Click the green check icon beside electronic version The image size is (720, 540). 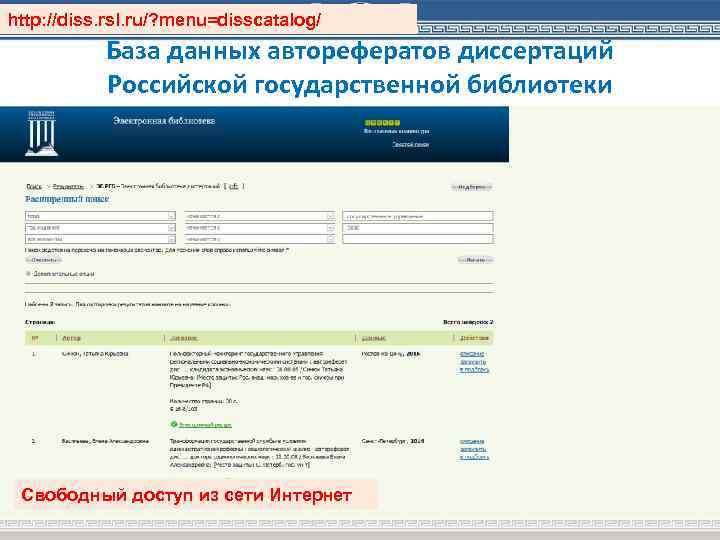tap(174, 424)
